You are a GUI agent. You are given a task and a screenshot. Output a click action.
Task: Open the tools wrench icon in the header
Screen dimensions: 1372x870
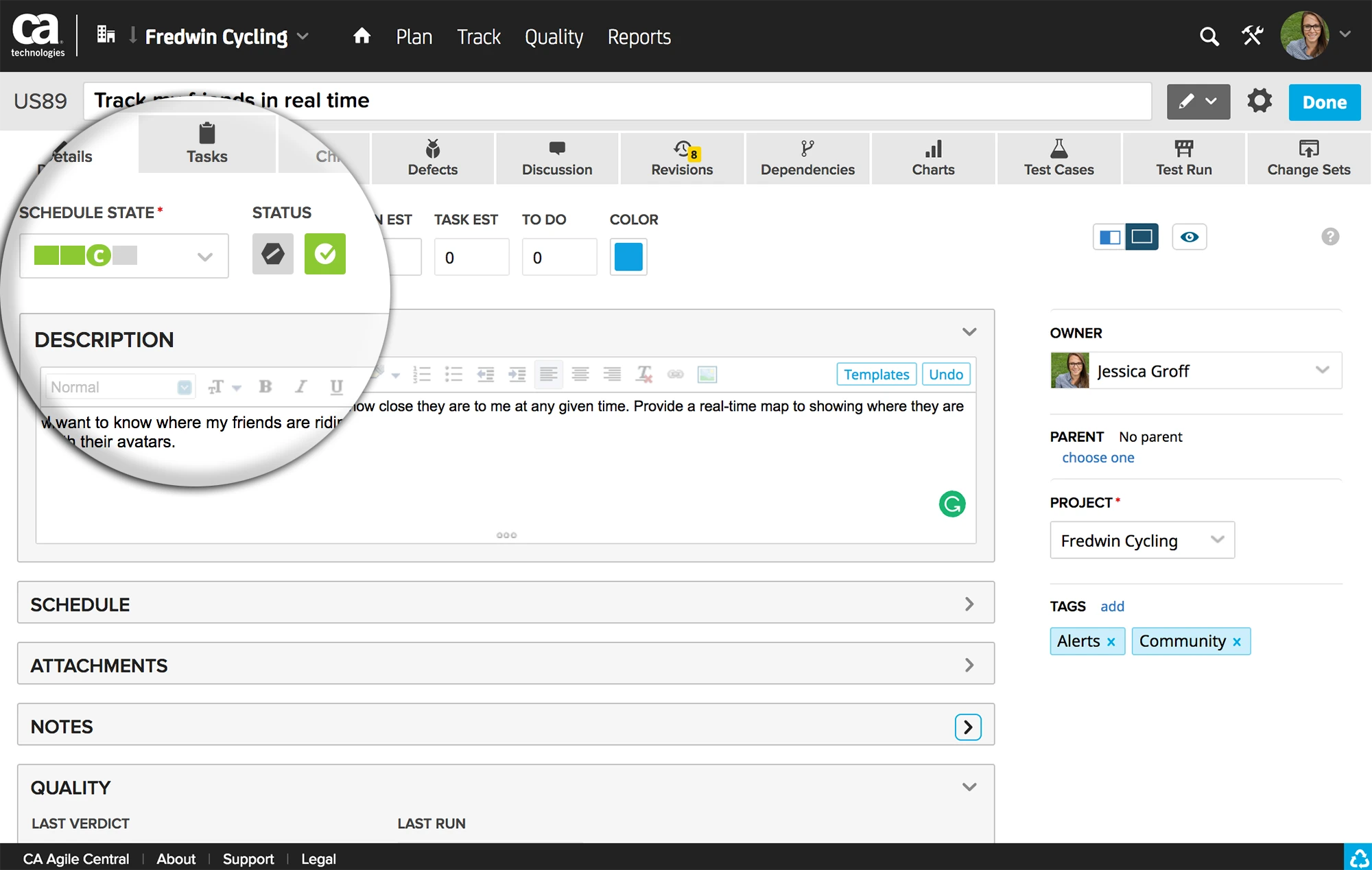tap(1252, 36)
